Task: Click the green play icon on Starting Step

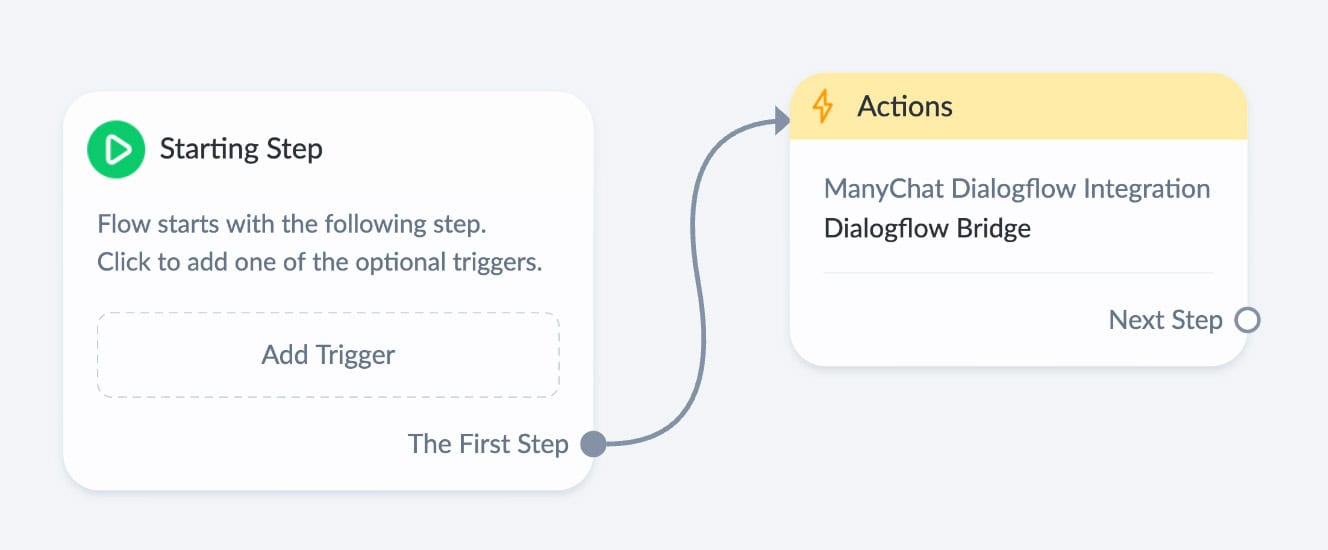Action: coord(117,150)
